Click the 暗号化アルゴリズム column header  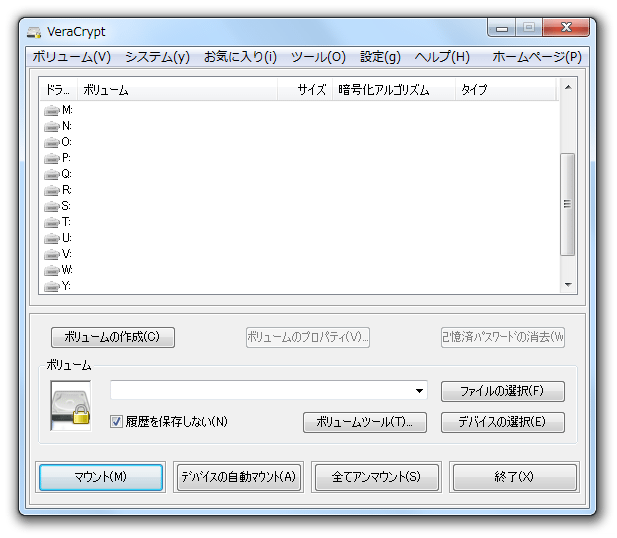tap(394, 90)
